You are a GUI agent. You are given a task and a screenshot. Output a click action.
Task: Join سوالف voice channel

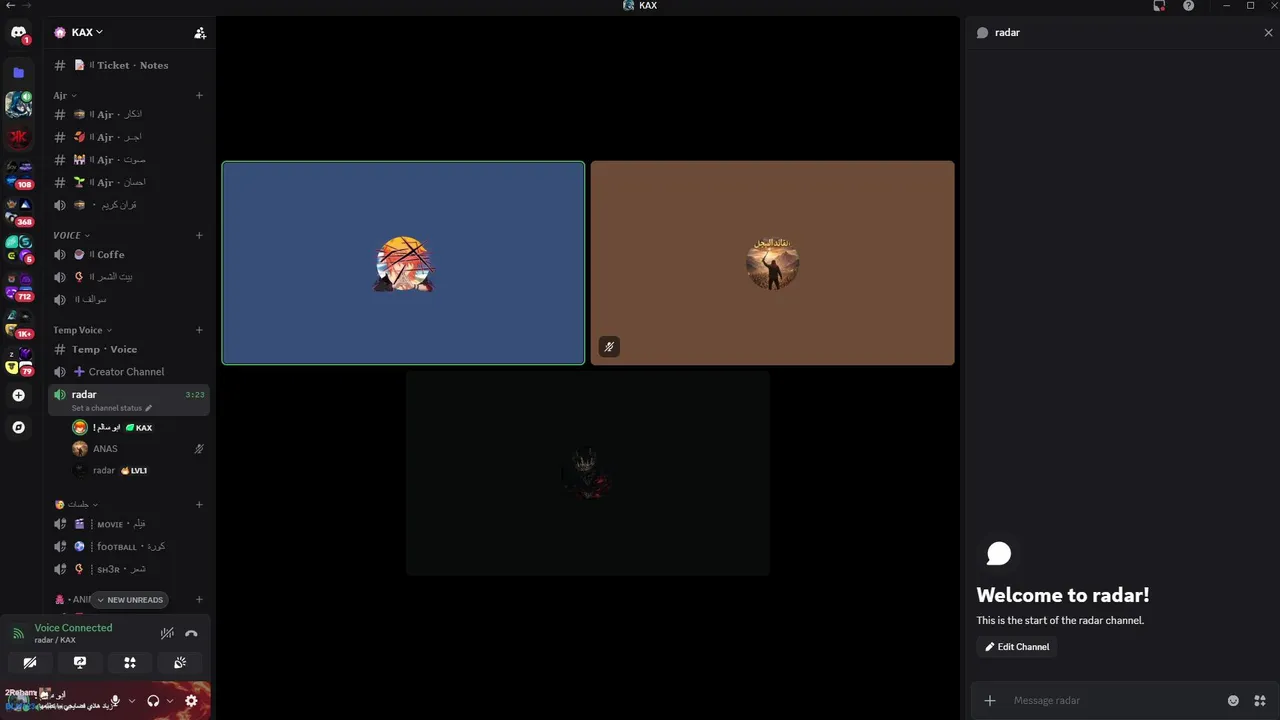pyautogui.click(x=129, y=299)
